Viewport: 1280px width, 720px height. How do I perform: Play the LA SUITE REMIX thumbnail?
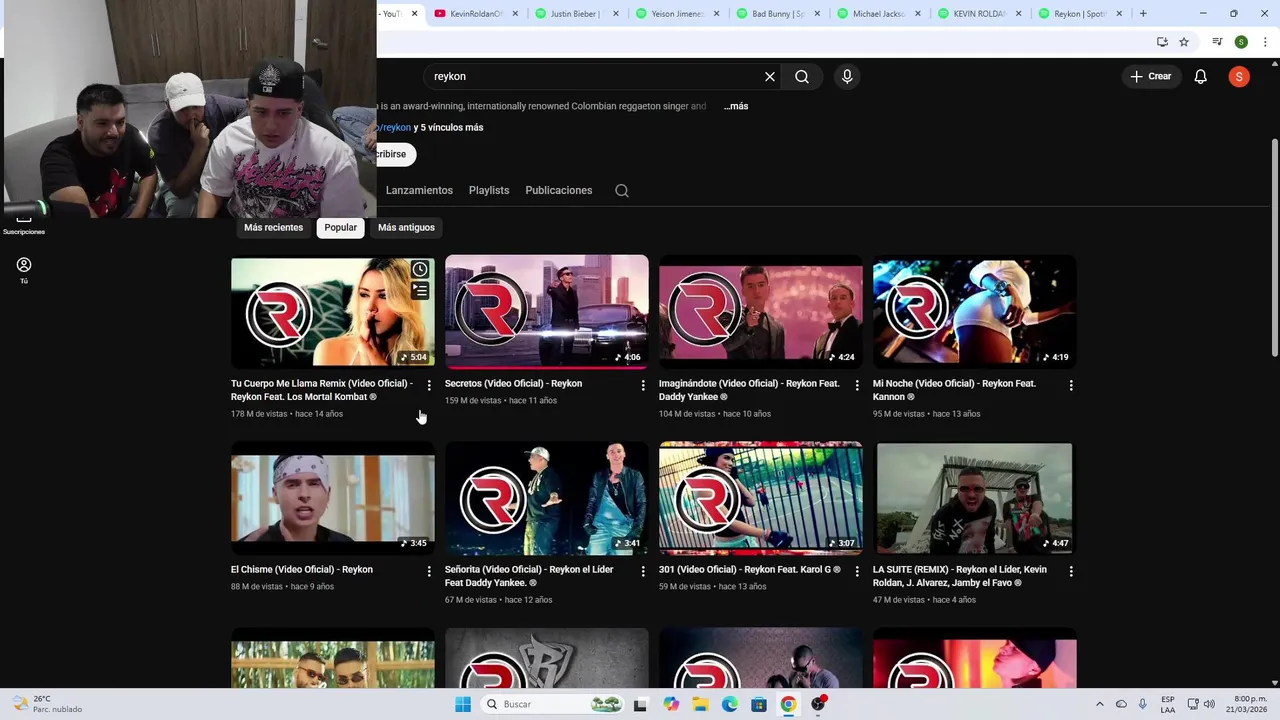[975, 498]
